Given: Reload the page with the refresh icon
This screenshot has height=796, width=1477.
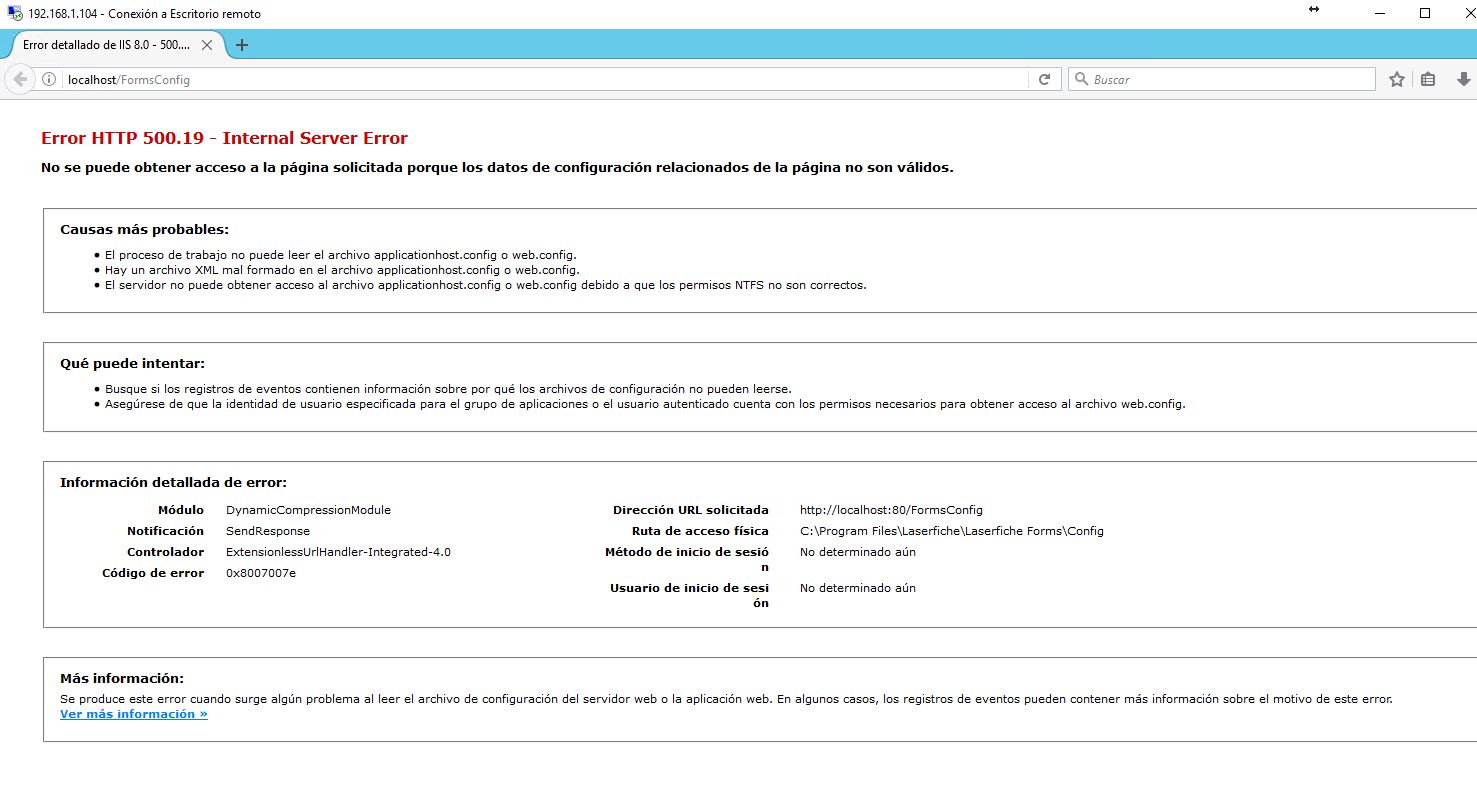Looking at the screenshot, I should 1044,80.
